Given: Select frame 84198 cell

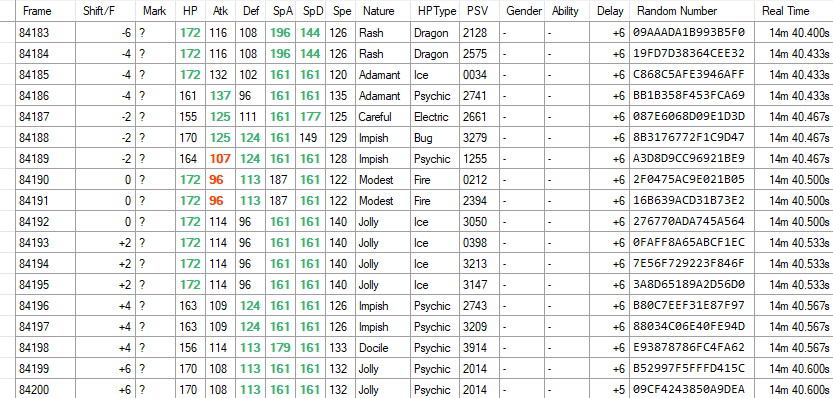Looking at the screenshot, I should pyautogui.click(x=45, y=348).
